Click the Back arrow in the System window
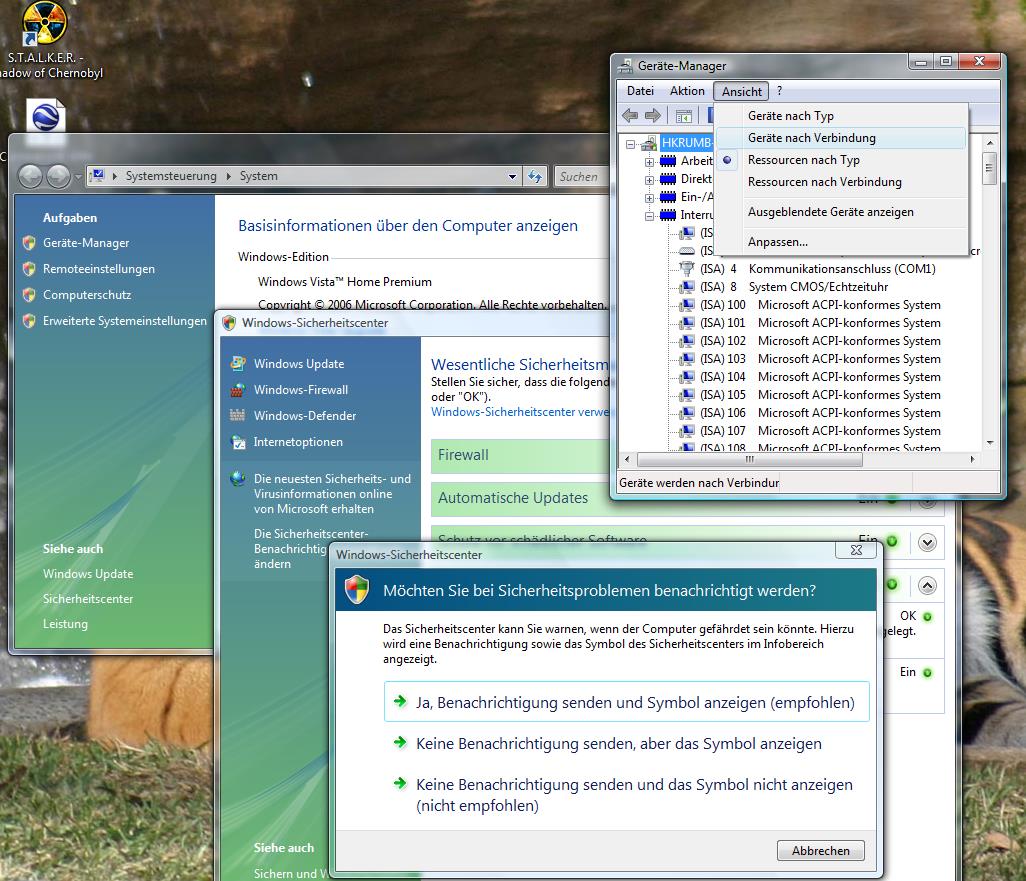Viewport: 1026px width, 881px height. click(30, 176)
